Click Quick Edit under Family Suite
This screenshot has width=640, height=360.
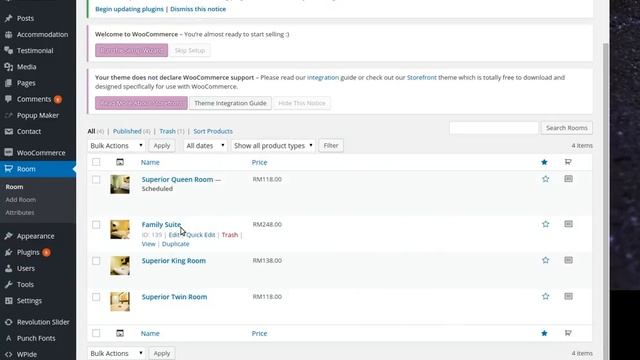pos(200,235)
